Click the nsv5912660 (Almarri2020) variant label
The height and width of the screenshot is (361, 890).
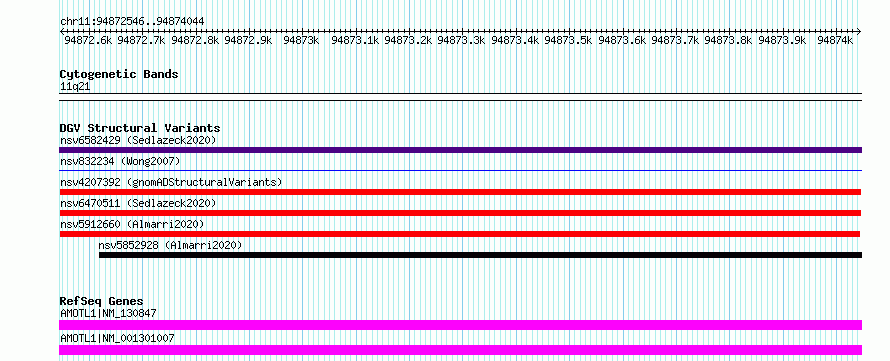pyautogui.click(x=132, y=224)
